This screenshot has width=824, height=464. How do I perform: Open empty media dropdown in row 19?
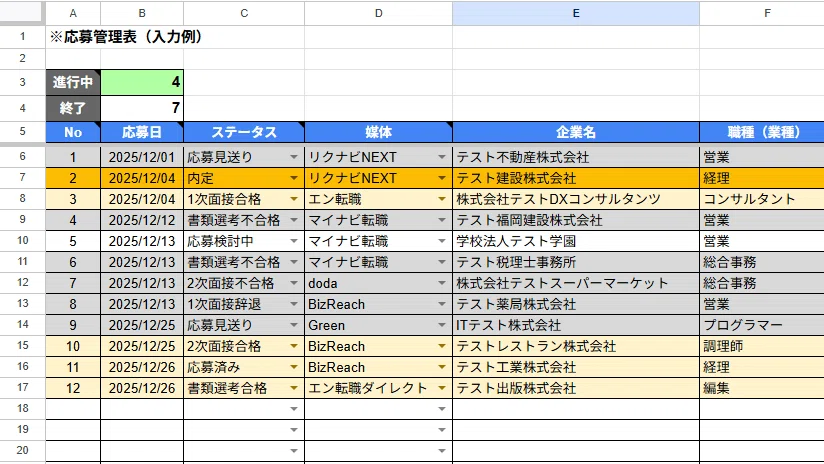[441, 430]
